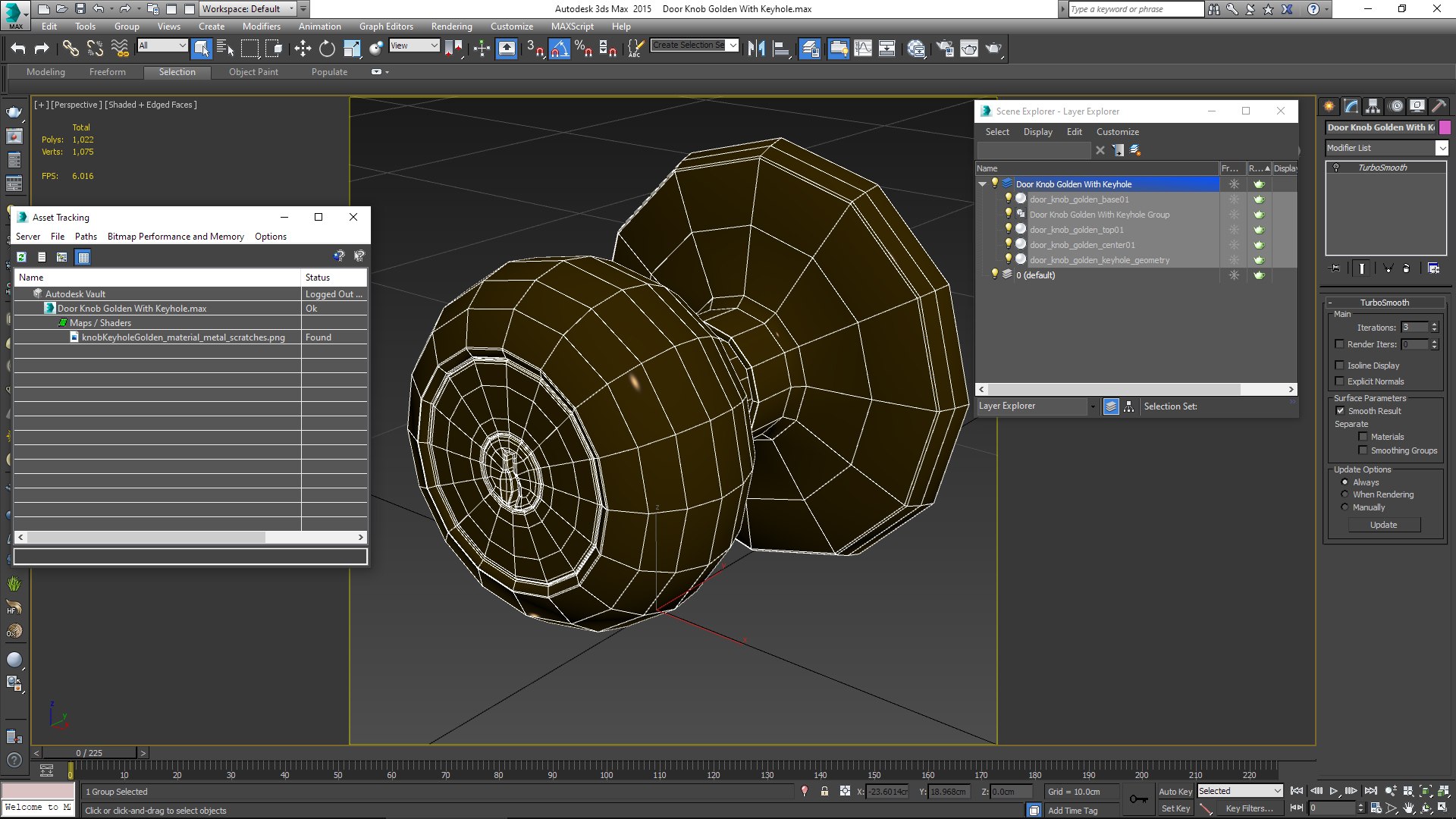
Task: Open the Material Editor icon
Action: tap(916, 49)
